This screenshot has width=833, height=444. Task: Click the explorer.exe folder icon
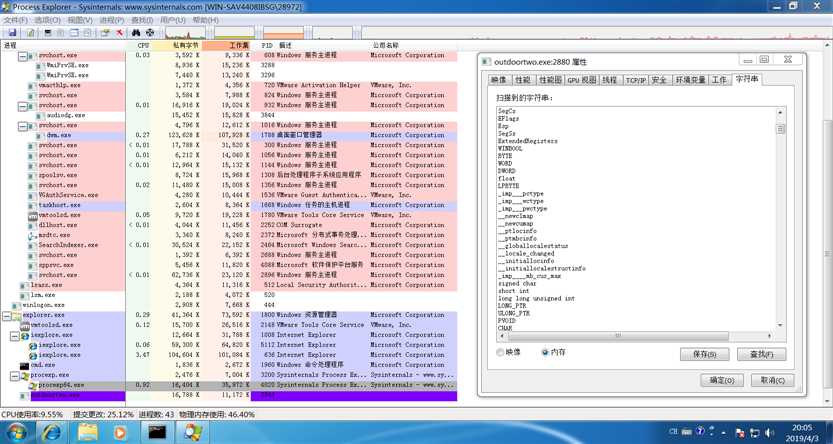(17, 315)
